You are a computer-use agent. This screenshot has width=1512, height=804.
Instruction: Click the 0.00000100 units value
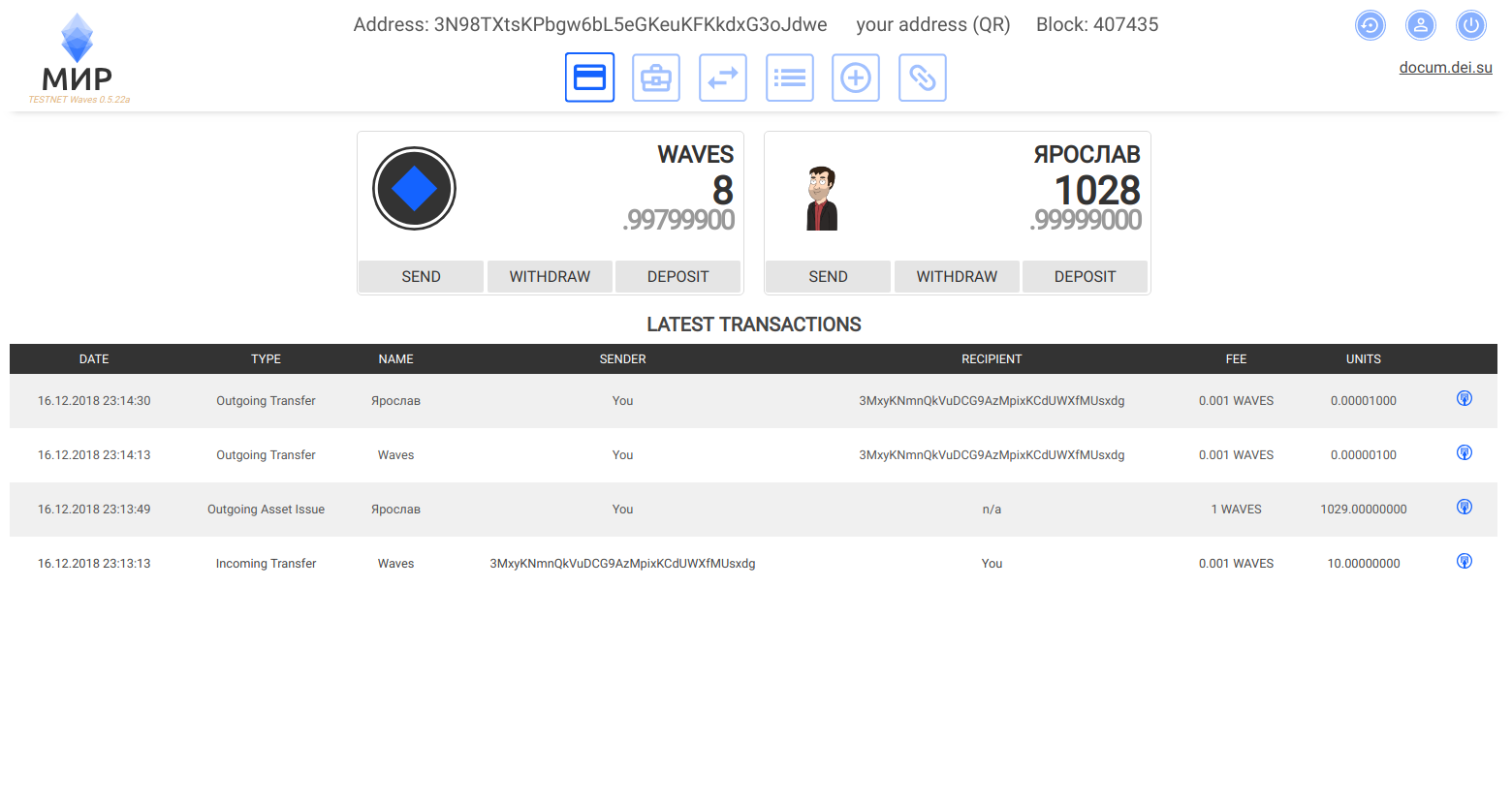[x=1363, y=455]
